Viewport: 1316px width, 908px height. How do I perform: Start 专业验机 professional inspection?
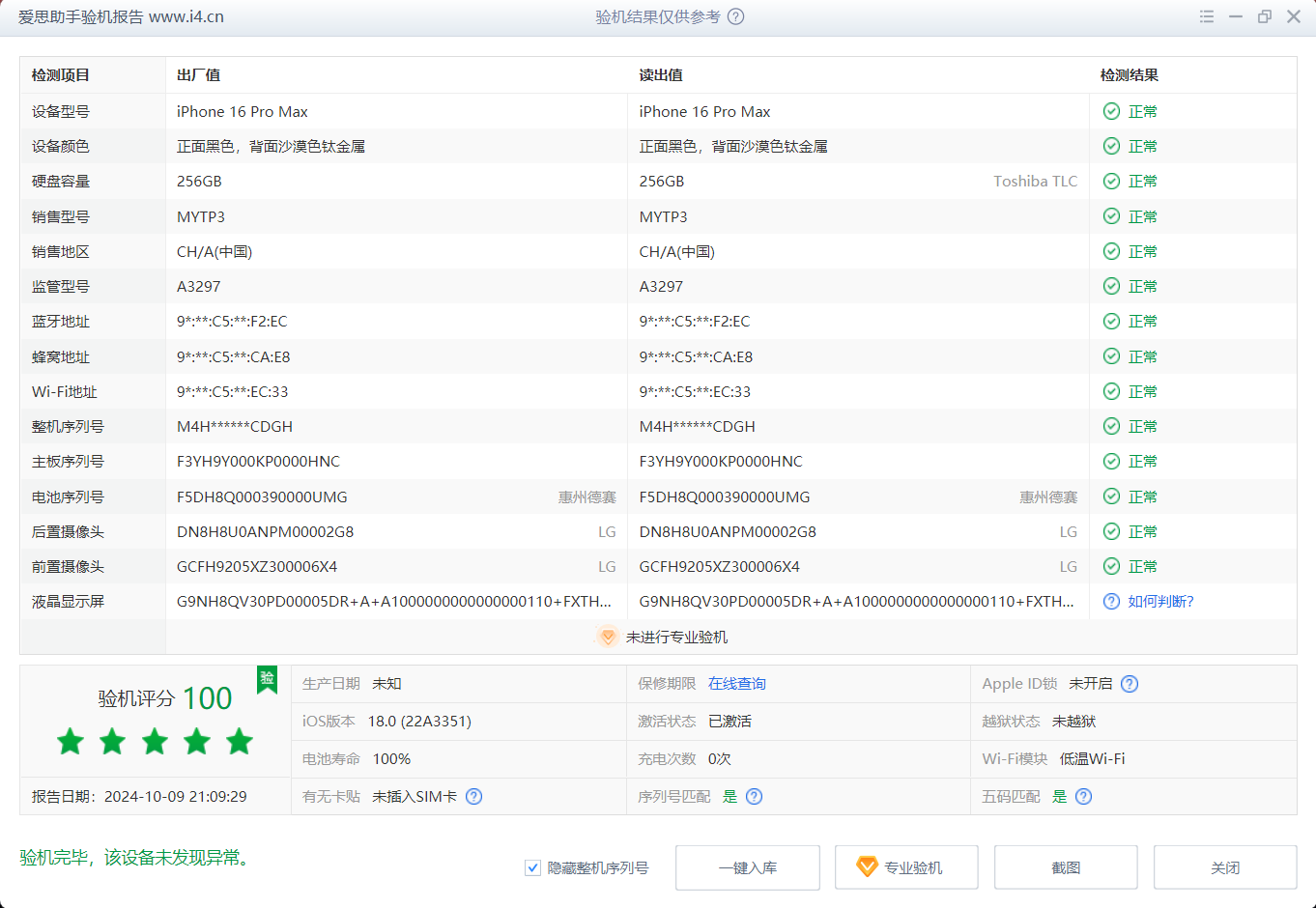click(906, 868)
